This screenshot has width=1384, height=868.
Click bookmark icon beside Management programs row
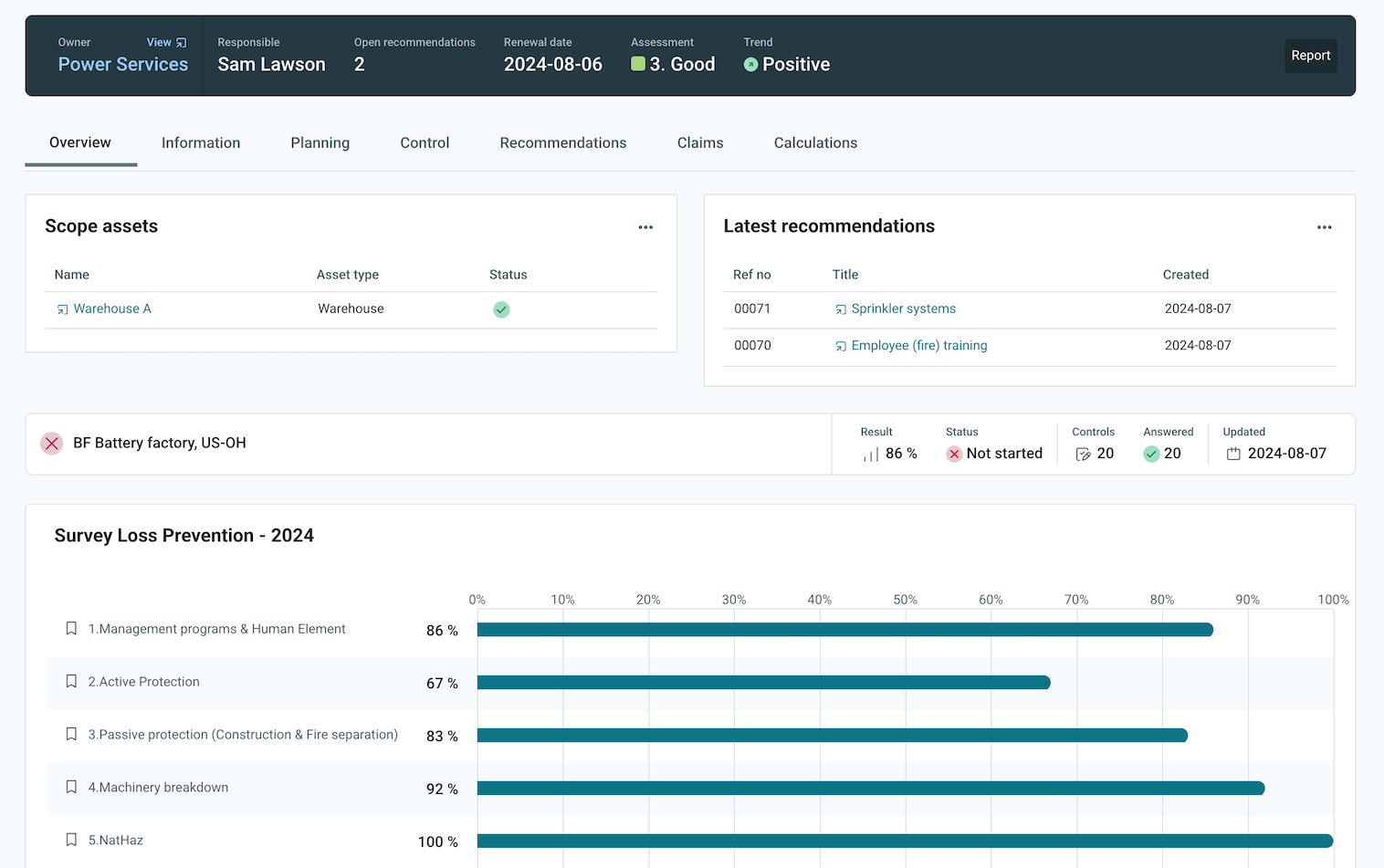[71, 629]
